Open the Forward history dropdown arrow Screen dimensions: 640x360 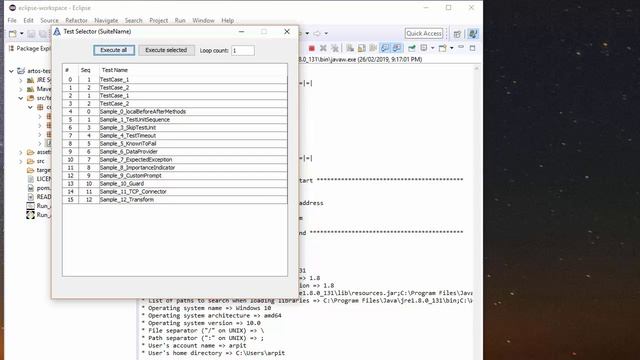(x=326, y=33)
